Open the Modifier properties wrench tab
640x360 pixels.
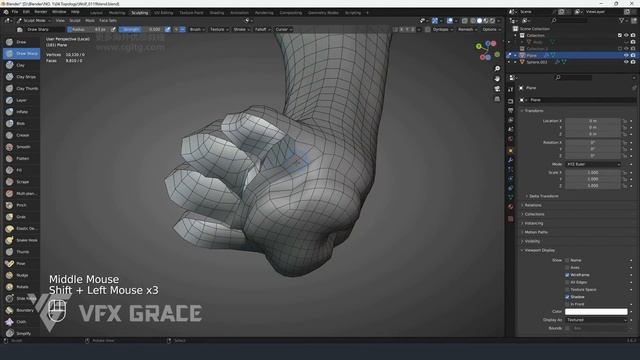[x=511, y=160]
